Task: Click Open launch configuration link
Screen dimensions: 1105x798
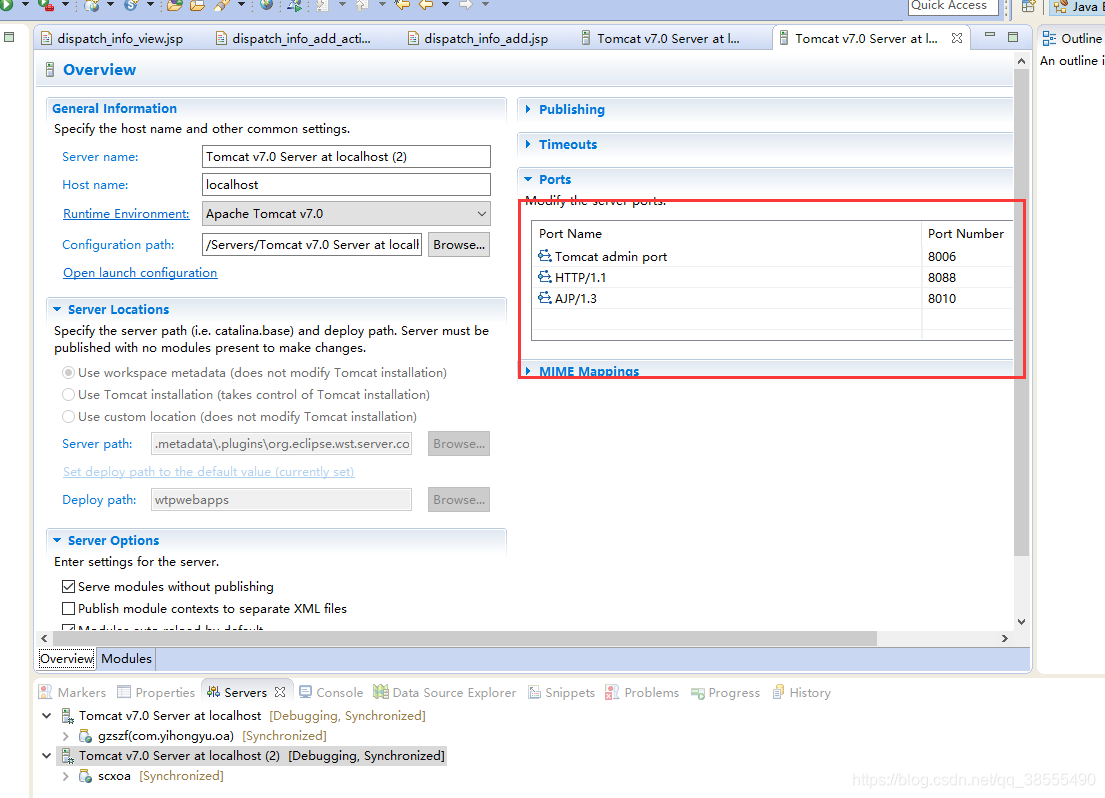Action: tap(140, 273)
